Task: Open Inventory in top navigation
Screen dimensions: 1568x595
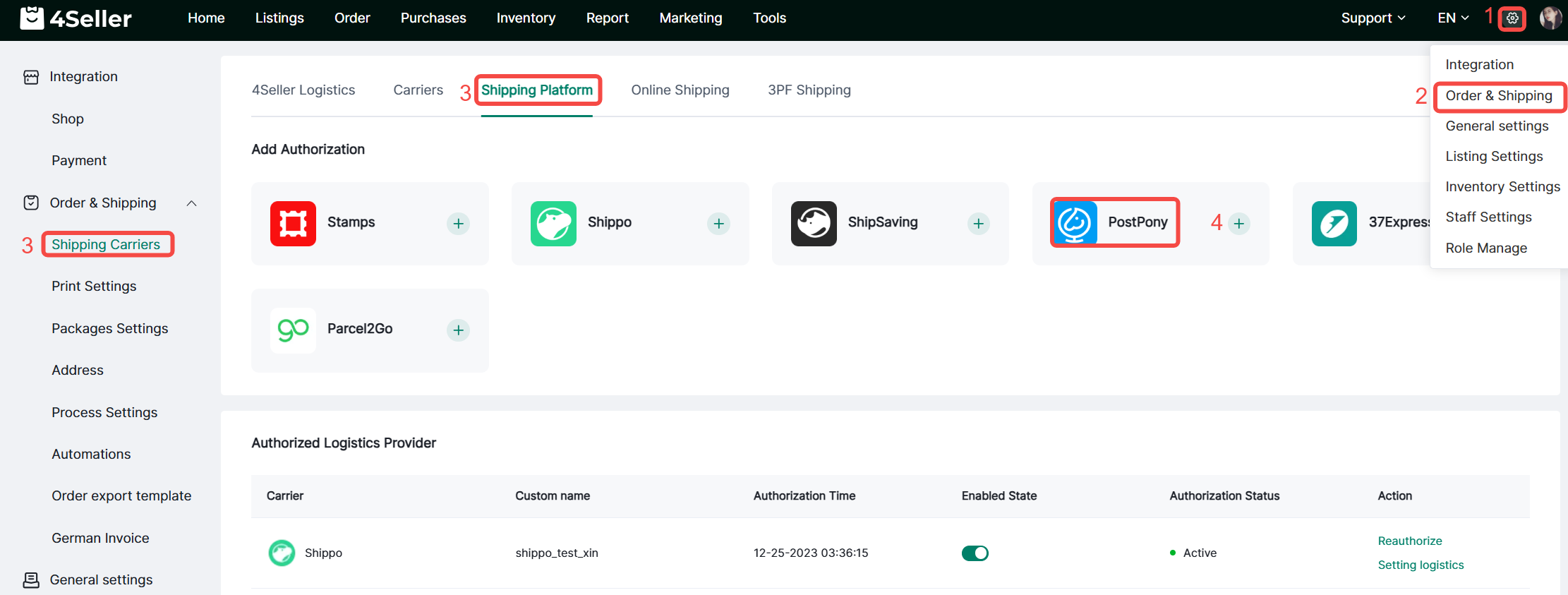Action: click(x=526, y=18)
